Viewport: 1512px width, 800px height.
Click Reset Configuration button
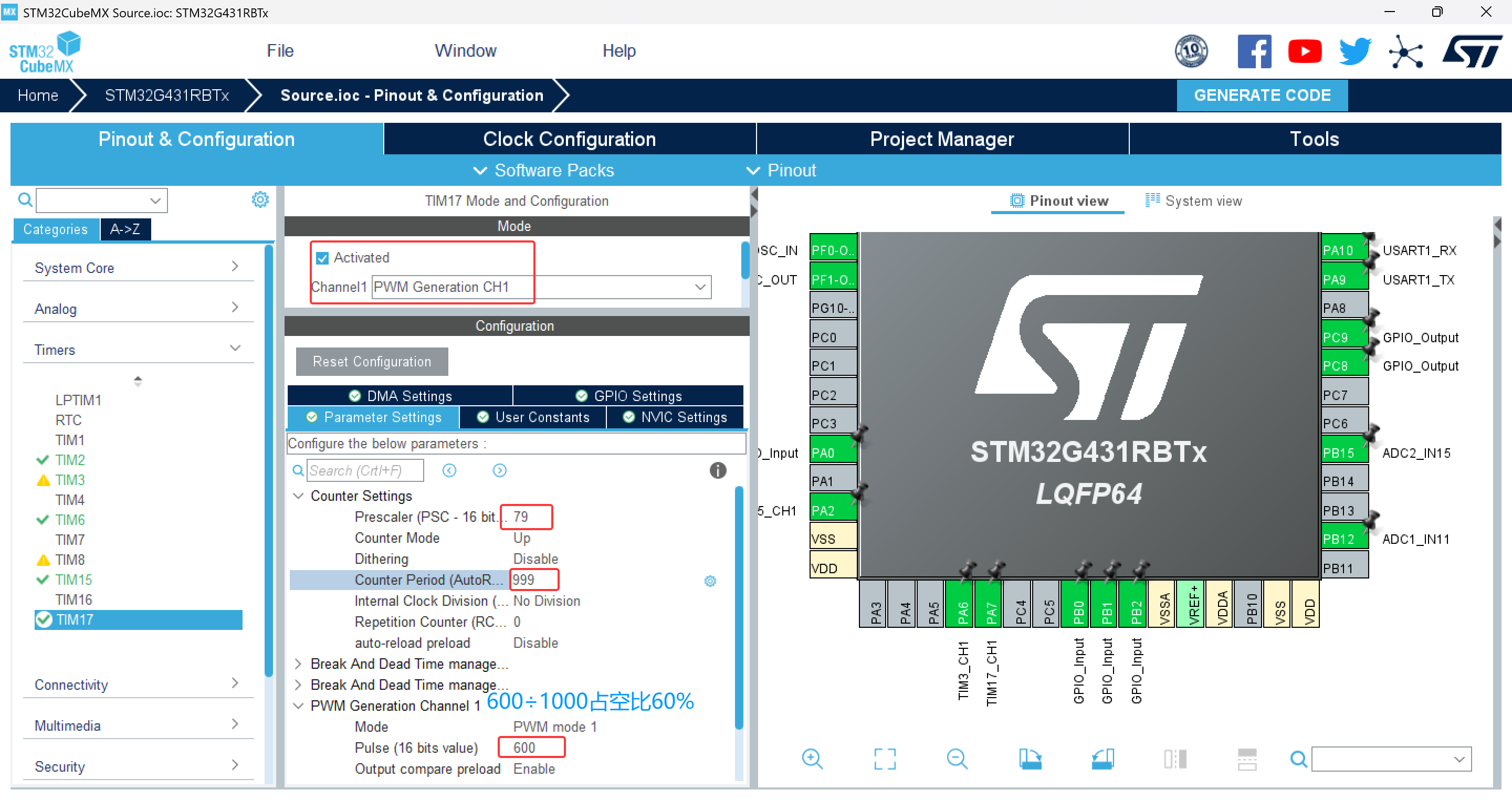(372, 362)
